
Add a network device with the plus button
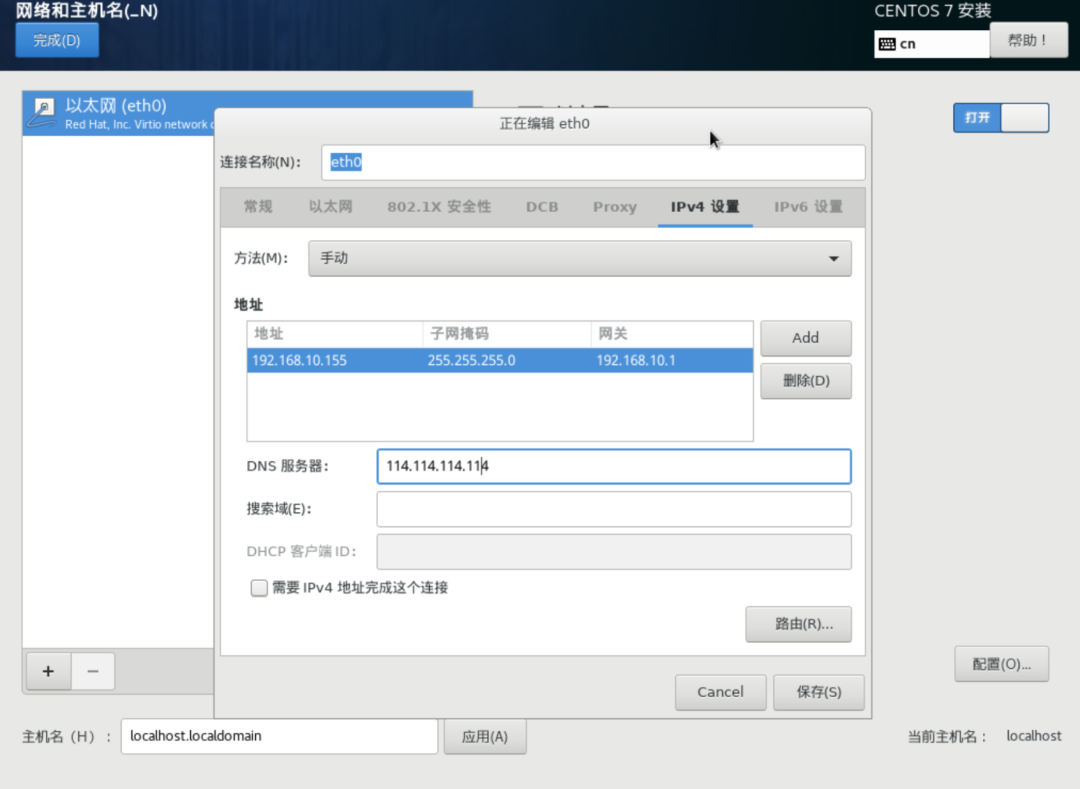coord(48,671)
